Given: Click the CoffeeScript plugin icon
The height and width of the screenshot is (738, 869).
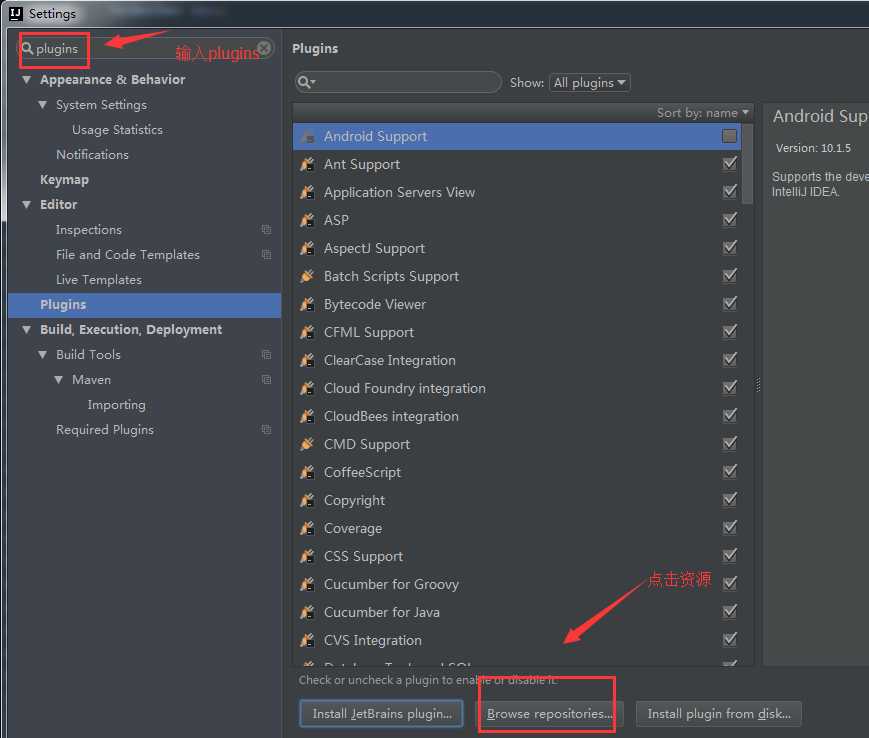Looking at the screenshot, I should [x=307, y=472].
